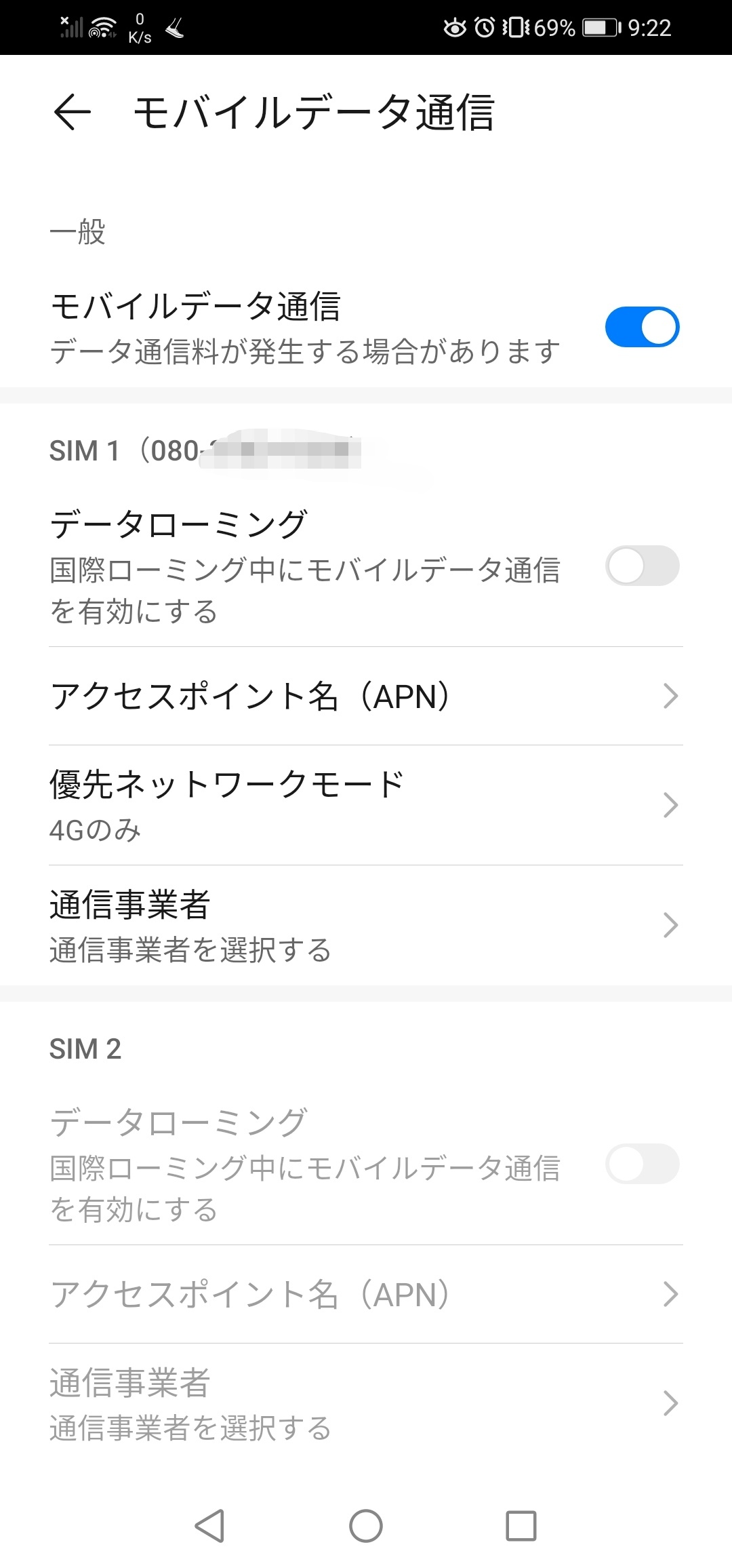Viewport: 732px width, 1568px height.
Task: Disable the モバイルデータ通信 toggle
Action: (642, 328)
